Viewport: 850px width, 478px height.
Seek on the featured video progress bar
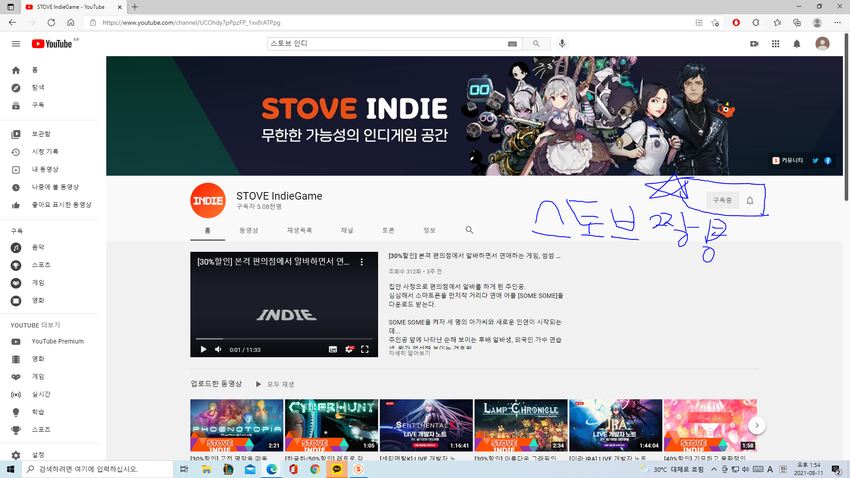284,339
